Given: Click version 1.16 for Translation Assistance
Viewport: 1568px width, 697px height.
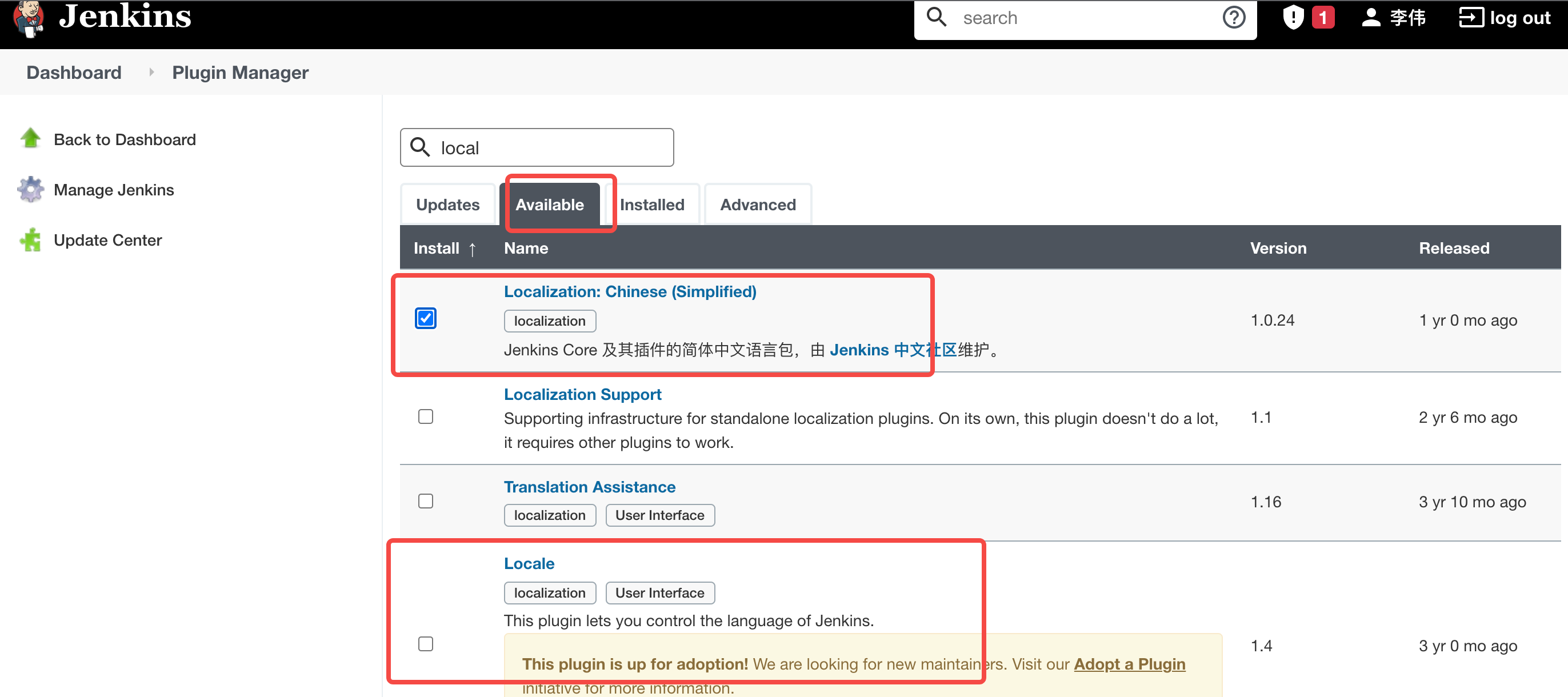Looking at the screenshot, I should (1266, 502).
